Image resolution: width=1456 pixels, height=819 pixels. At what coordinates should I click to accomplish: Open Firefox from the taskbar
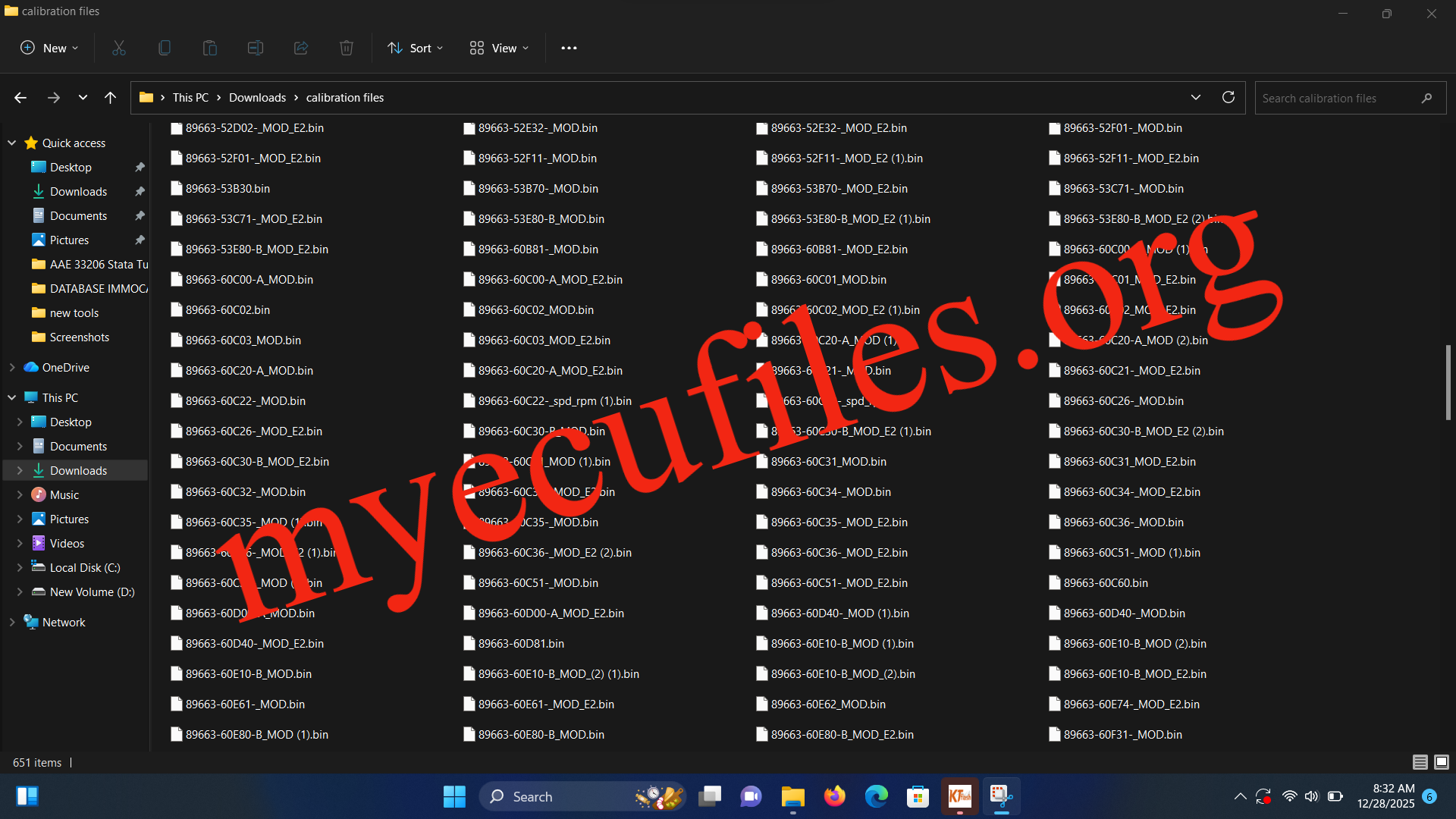(835, 796)
